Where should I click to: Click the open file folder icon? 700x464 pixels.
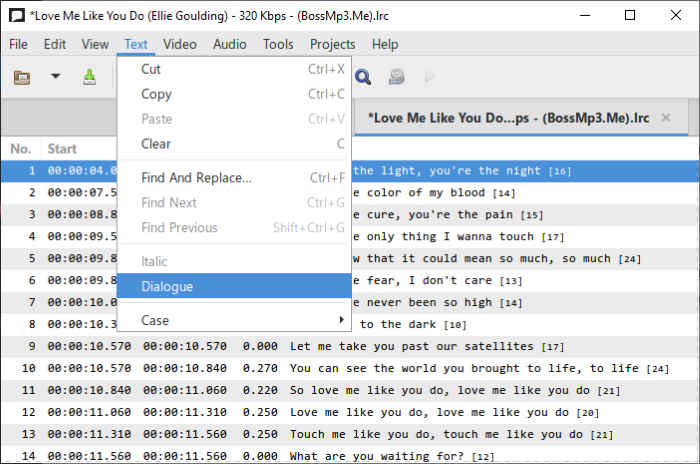[x=21, y=77]
